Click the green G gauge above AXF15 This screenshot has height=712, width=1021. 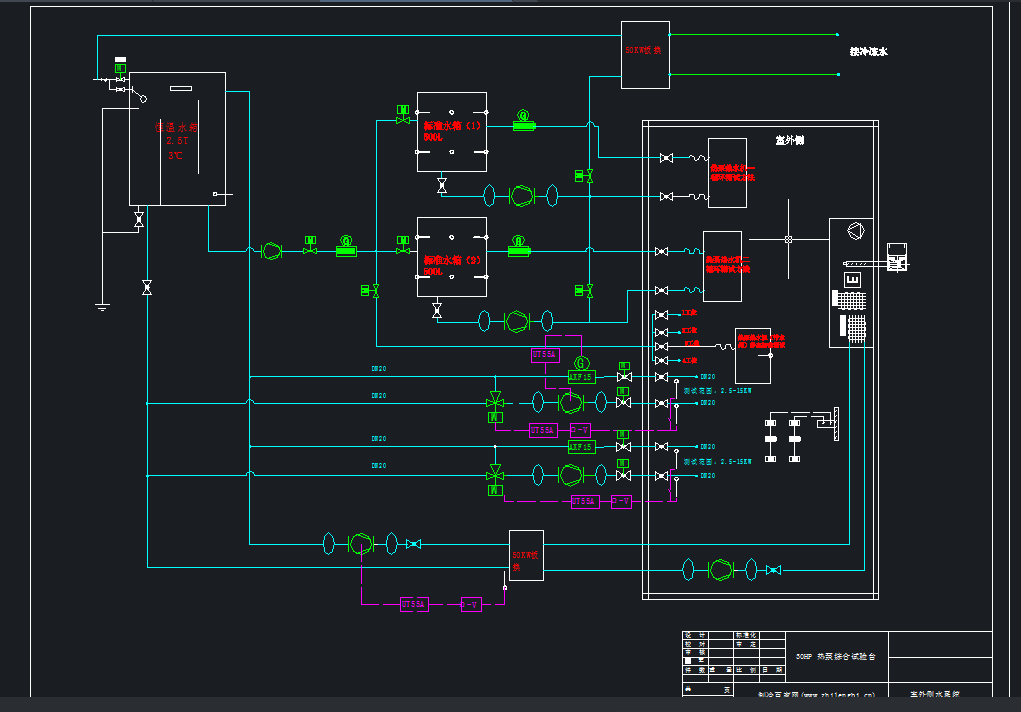coord(581,363)
